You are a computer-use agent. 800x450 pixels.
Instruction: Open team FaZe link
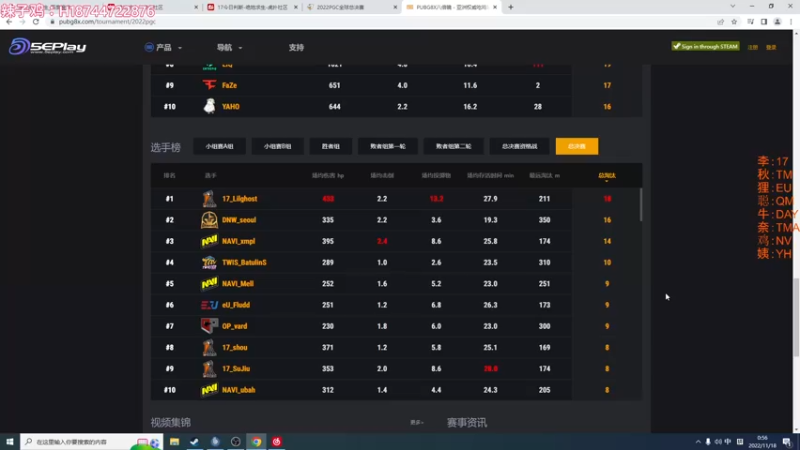click(229, 85)
